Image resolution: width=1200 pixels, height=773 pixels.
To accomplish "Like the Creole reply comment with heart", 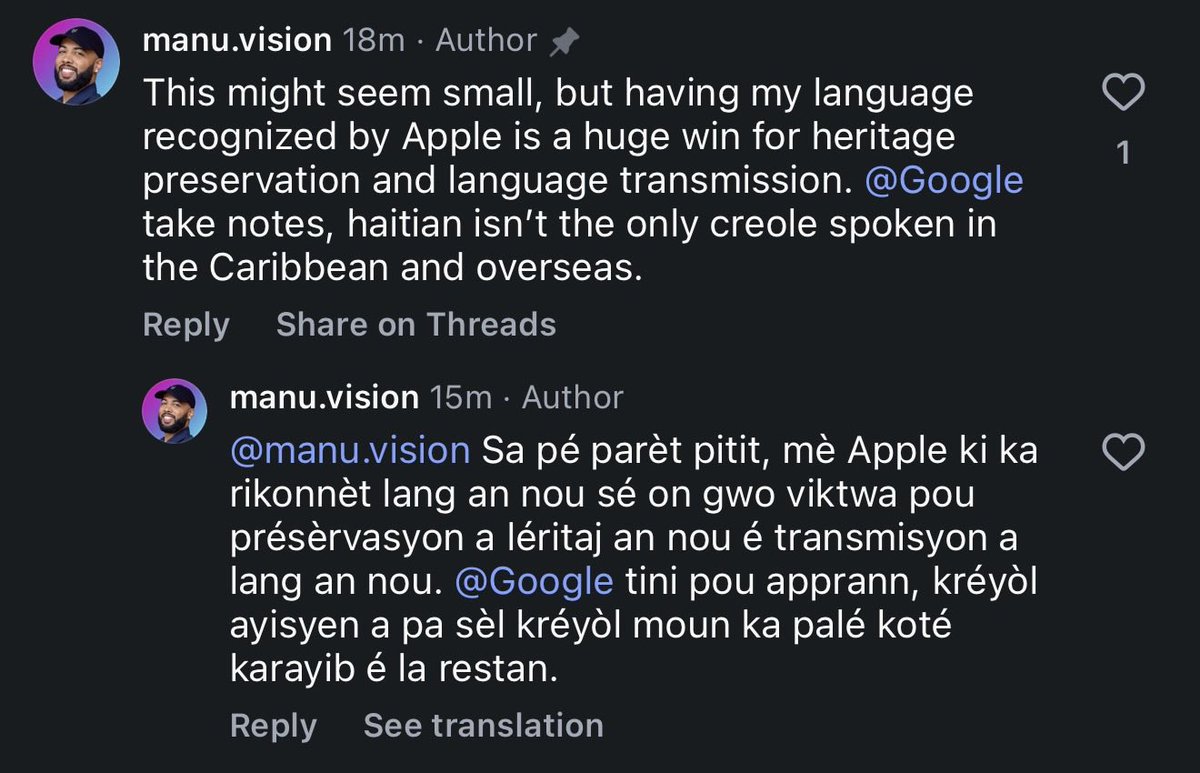I will click(x=1122, y=453).
